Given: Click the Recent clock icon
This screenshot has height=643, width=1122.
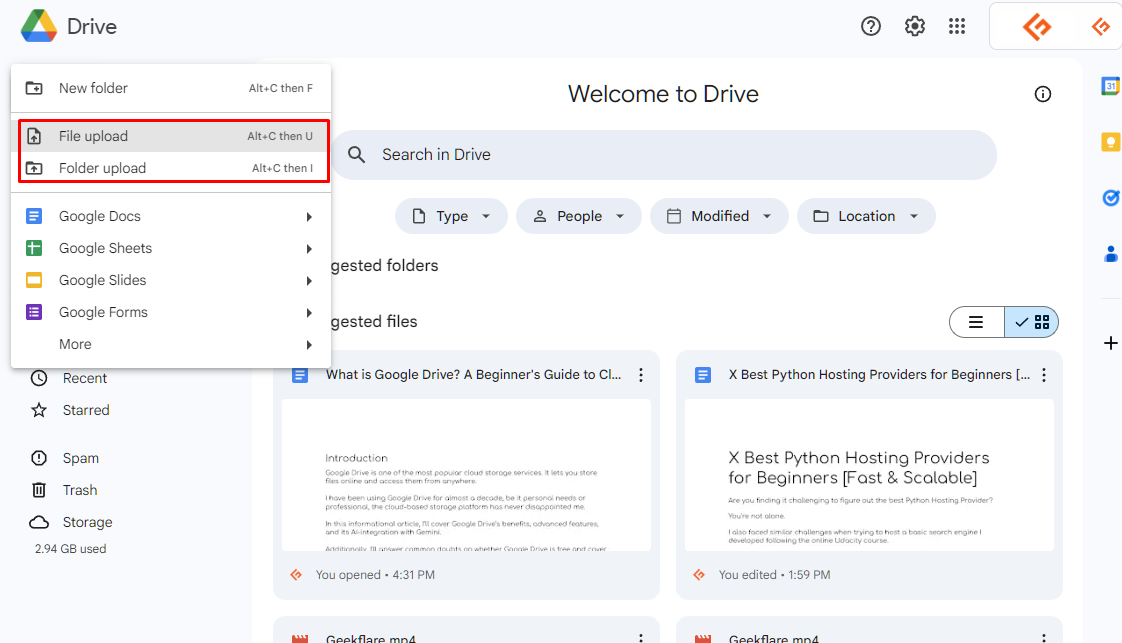Looking at the screenshot, I should (x=39, y=378).
